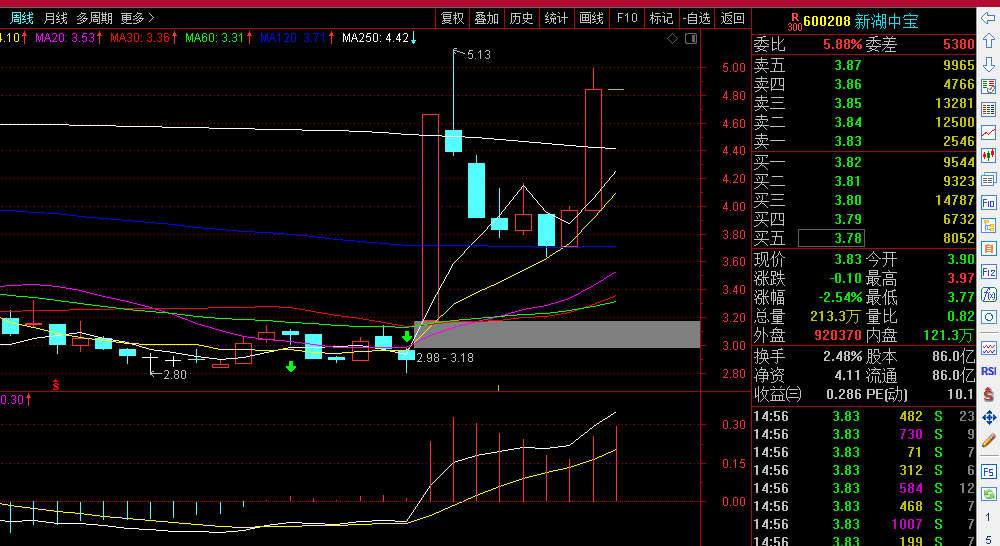Image resolution: width=1000 pixels, height=546 pixels.
Task: Click the 叠加 overlay button
Action: pos(487,18)
